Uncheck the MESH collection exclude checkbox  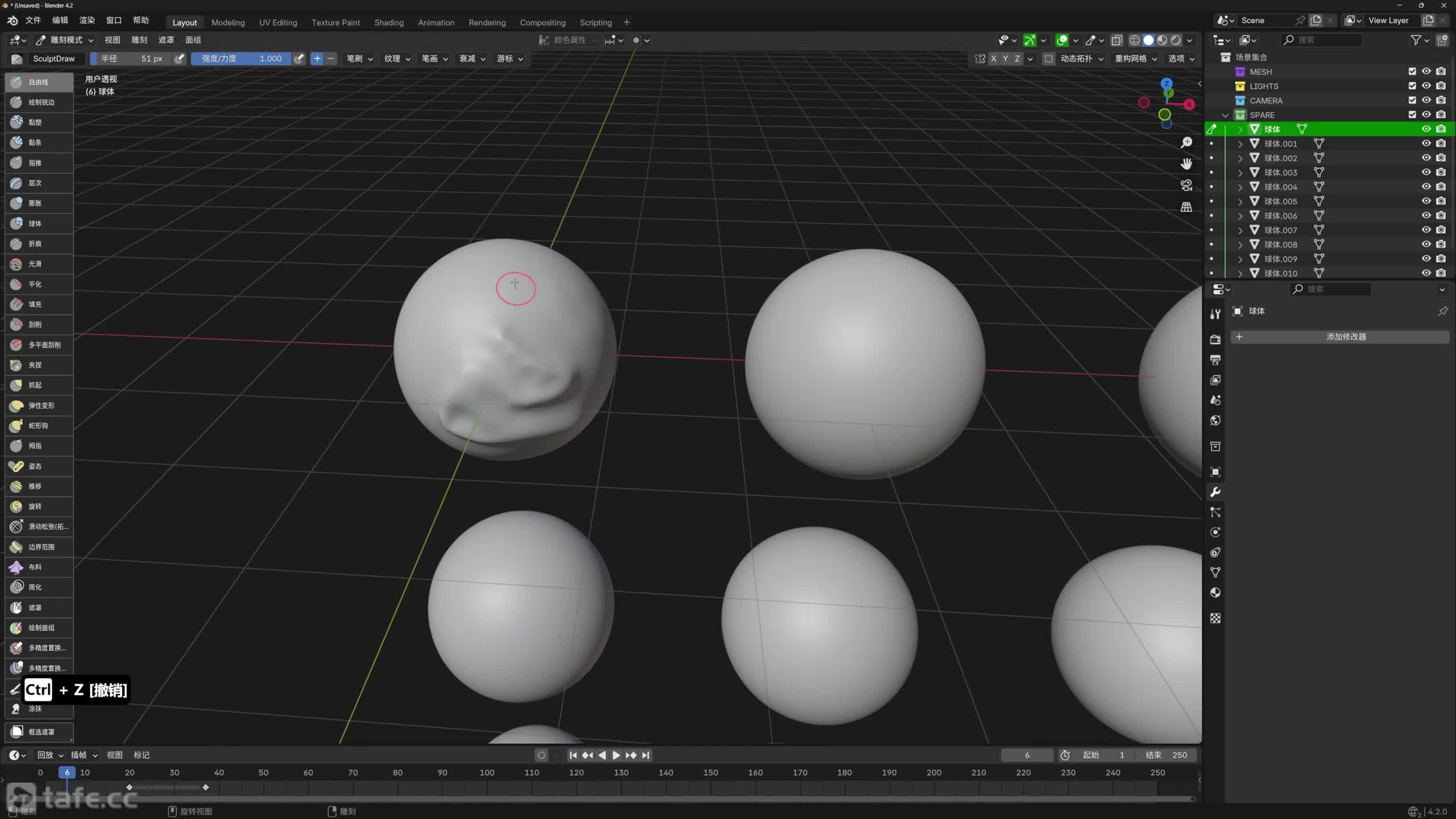pyautogui.click(x=1412, y=72)
